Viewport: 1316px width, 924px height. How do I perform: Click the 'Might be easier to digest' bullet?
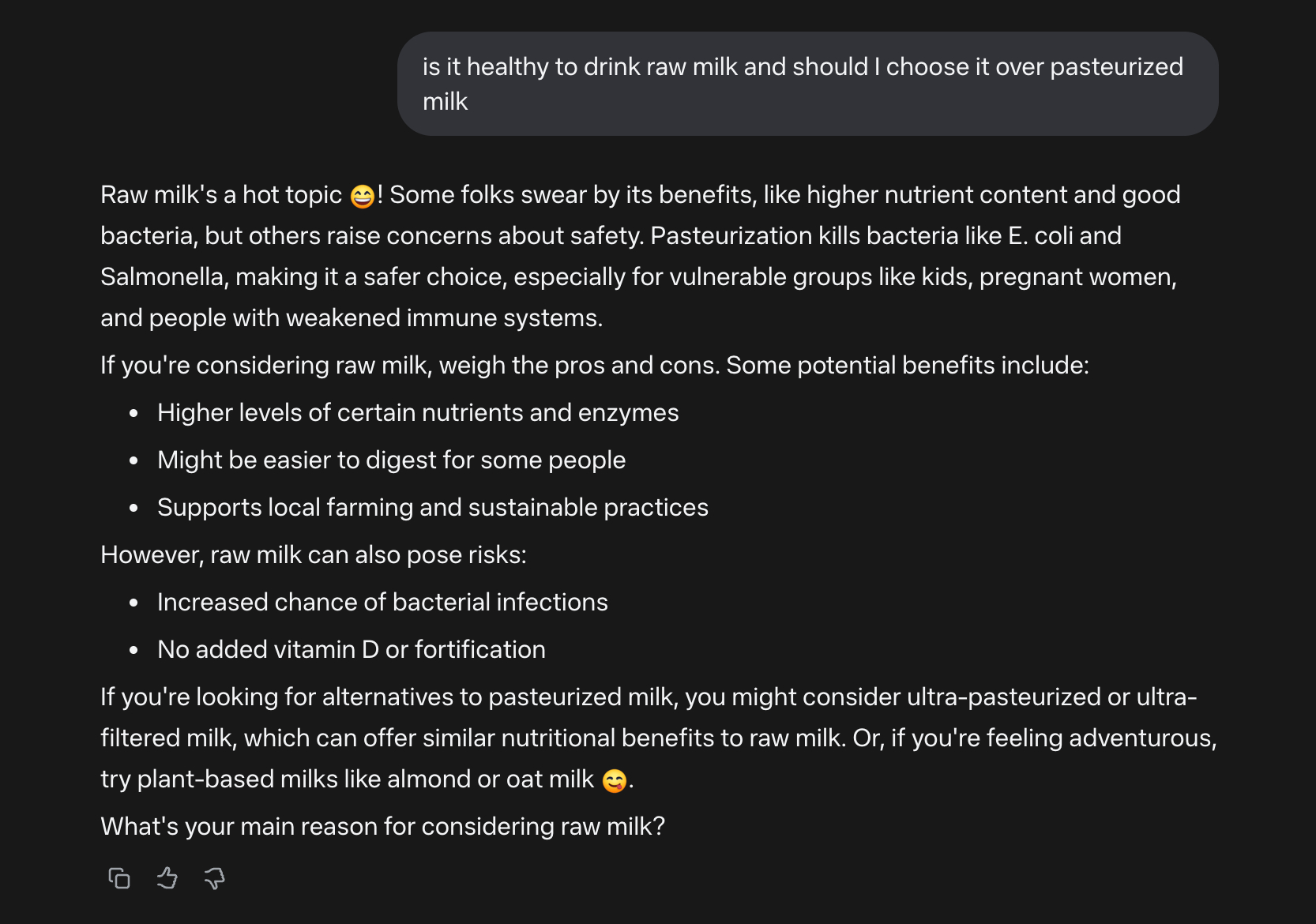point(391,460)
